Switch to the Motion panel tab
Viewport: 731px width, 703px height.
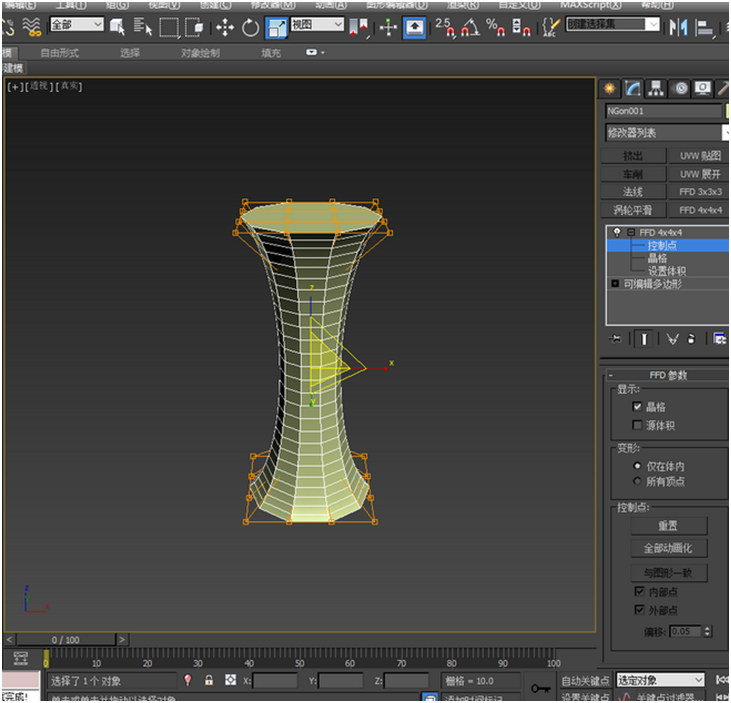(x=680, y=88)
